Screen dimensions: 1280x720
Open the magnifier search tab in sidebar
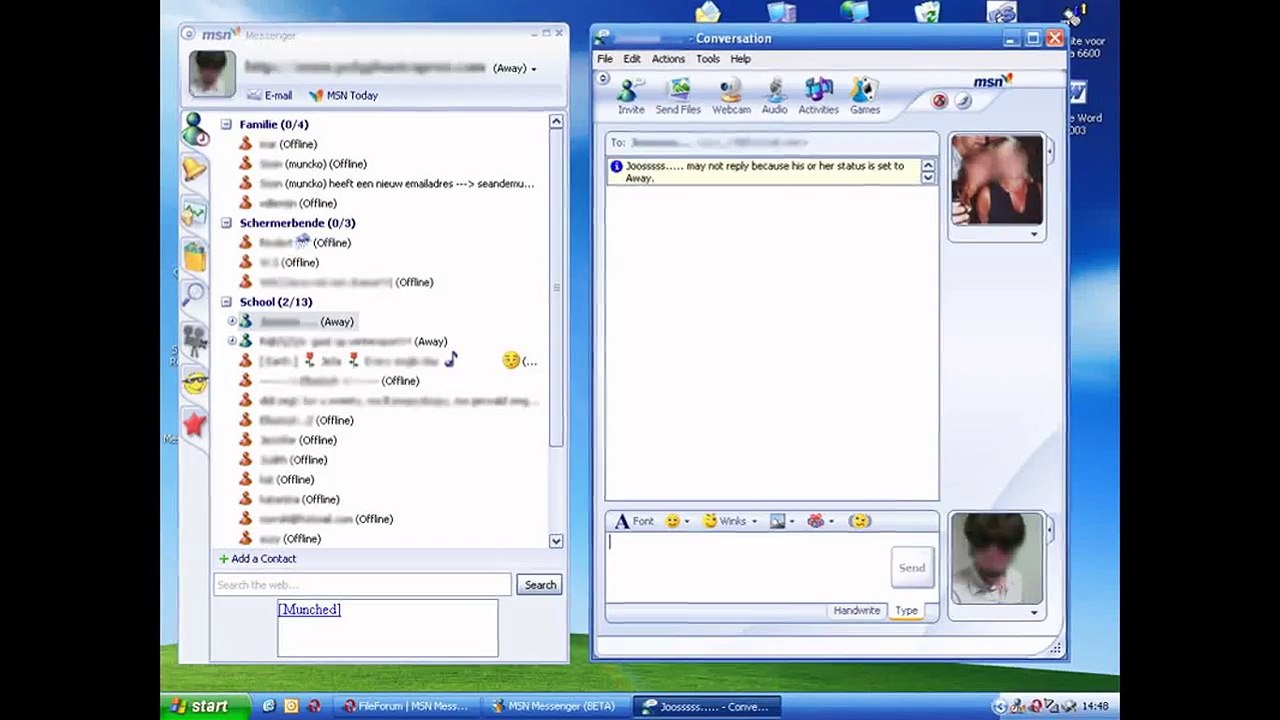(194, 297)
